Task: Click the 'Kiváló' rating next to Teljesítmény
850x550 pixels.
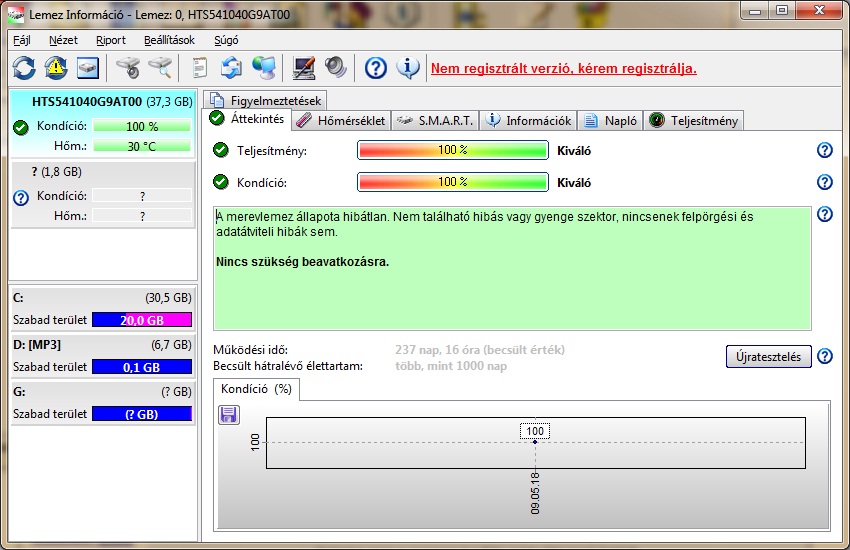Action: click(x=574, y=151)
